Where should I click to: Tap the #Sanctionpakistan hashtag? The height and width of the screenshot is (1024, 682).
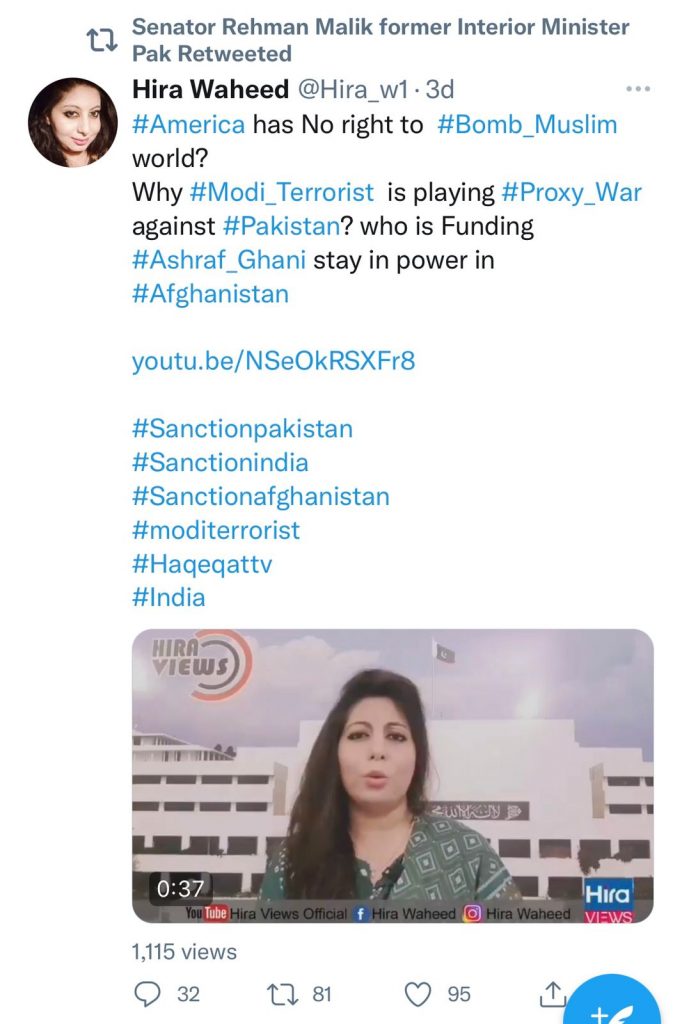(x=242, y=429)
